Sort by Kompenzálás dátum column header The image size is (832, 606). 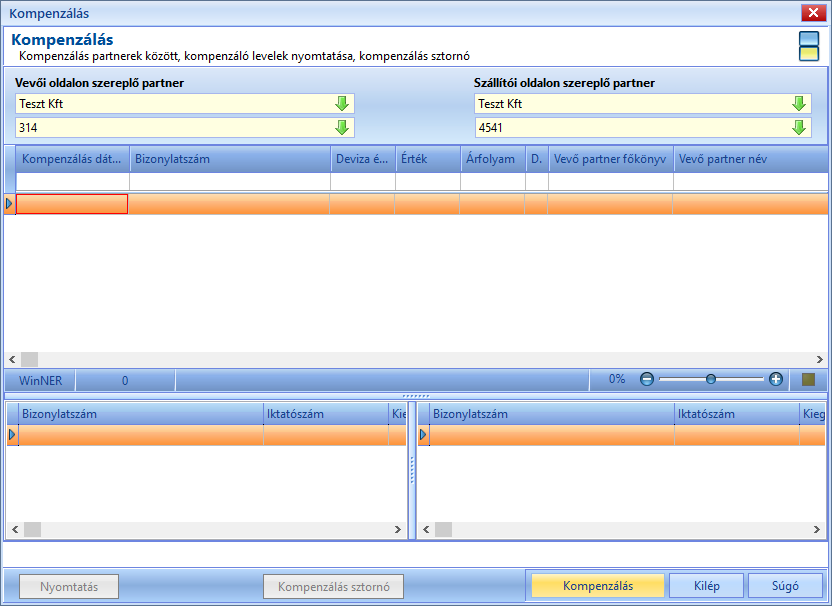[x=73, y=159]
